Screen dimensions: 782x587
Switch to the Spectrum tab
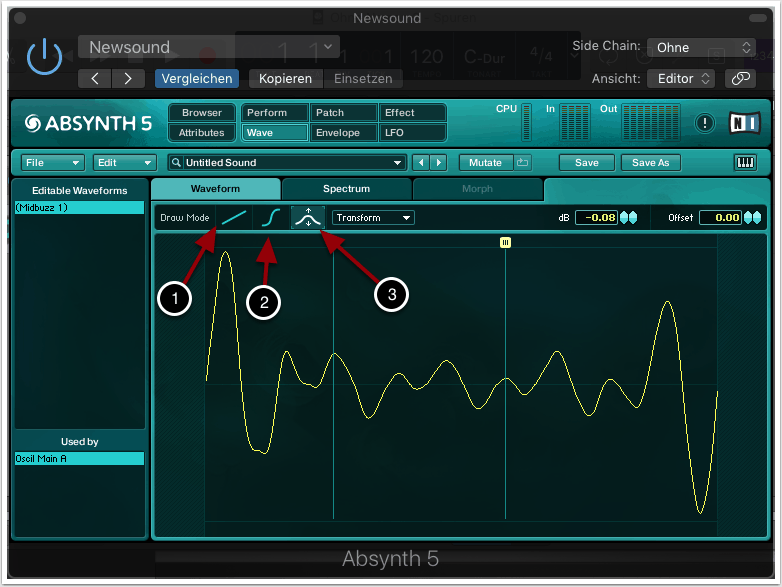coord(346,188)
